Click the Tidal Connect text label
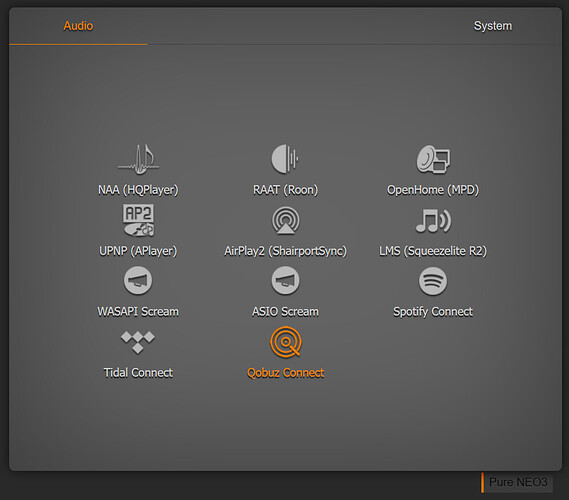 point(138,373)
